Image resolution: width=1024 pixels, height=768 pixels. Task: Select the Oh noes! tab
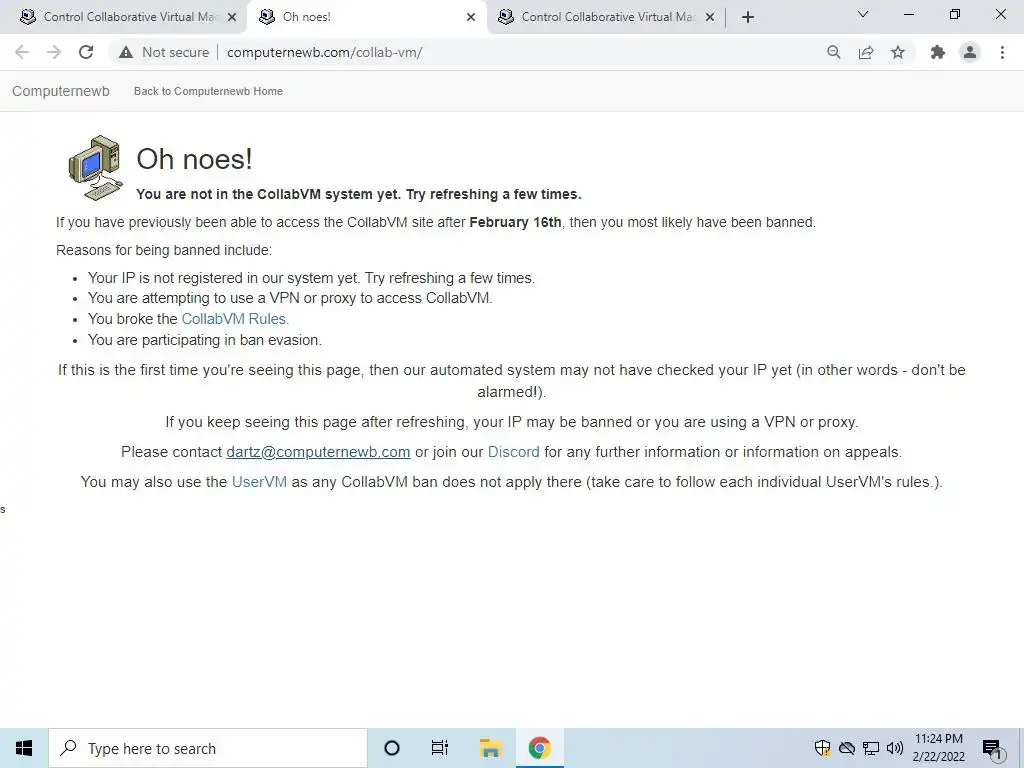click(366, 17)
